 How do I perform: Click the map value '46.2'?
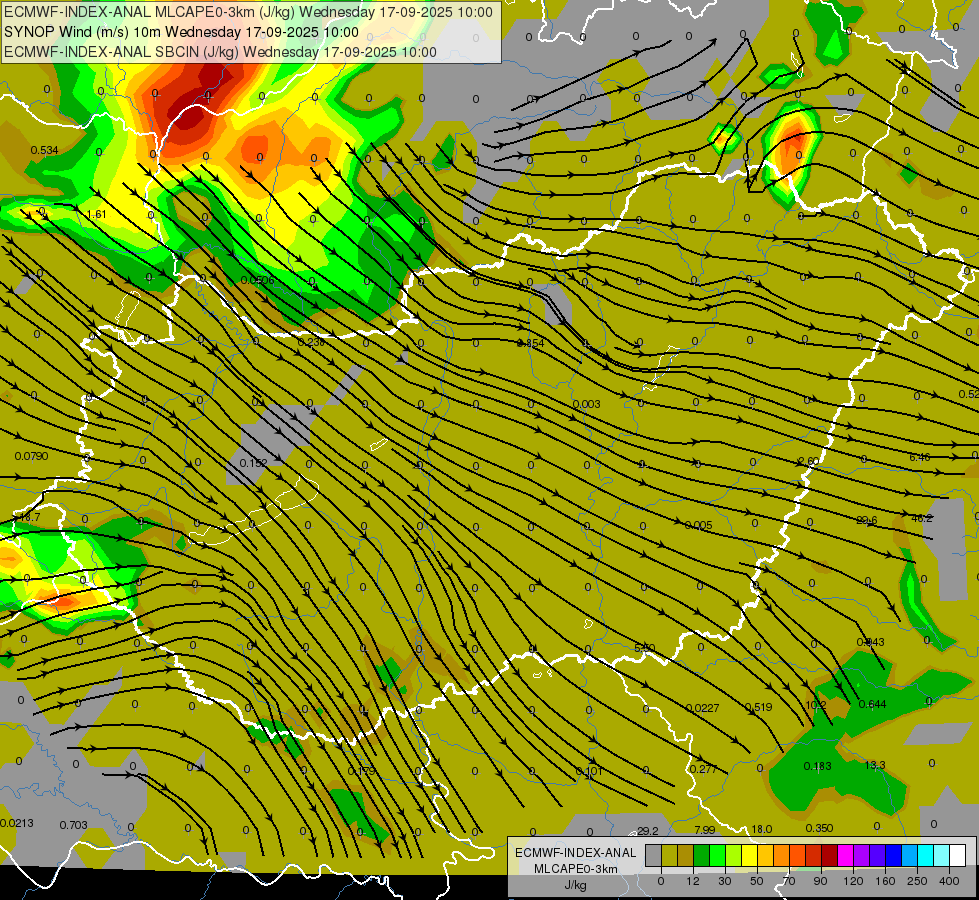pyautogui.click(x=922, y=518)
